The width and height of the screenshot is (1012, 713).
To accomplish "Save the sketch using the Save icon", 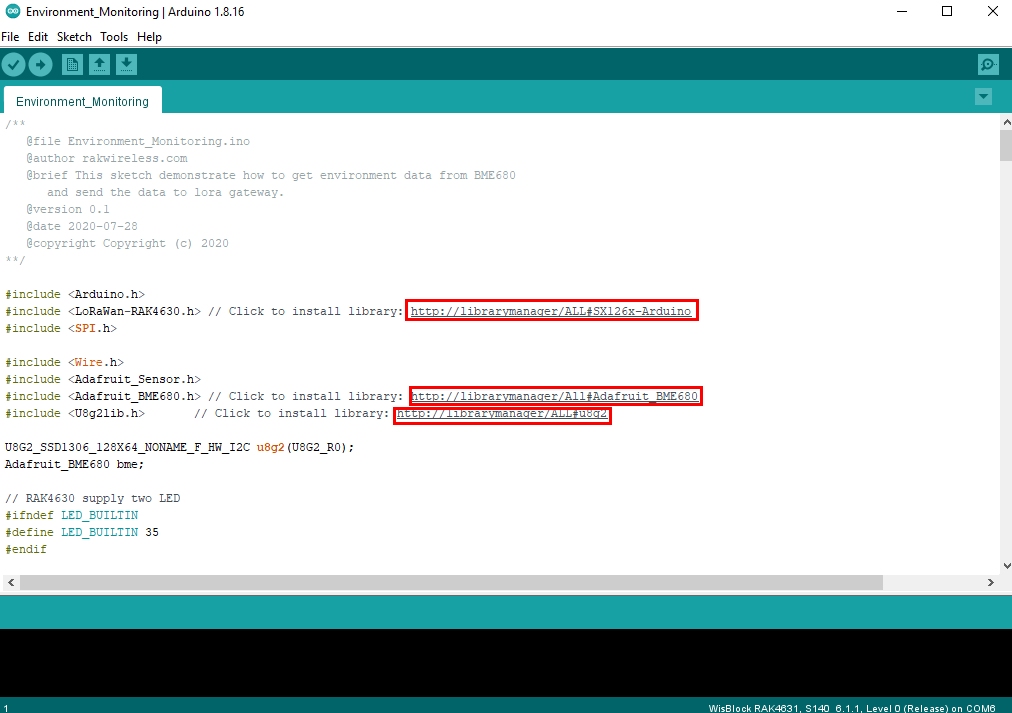I will tap(126, 65).
